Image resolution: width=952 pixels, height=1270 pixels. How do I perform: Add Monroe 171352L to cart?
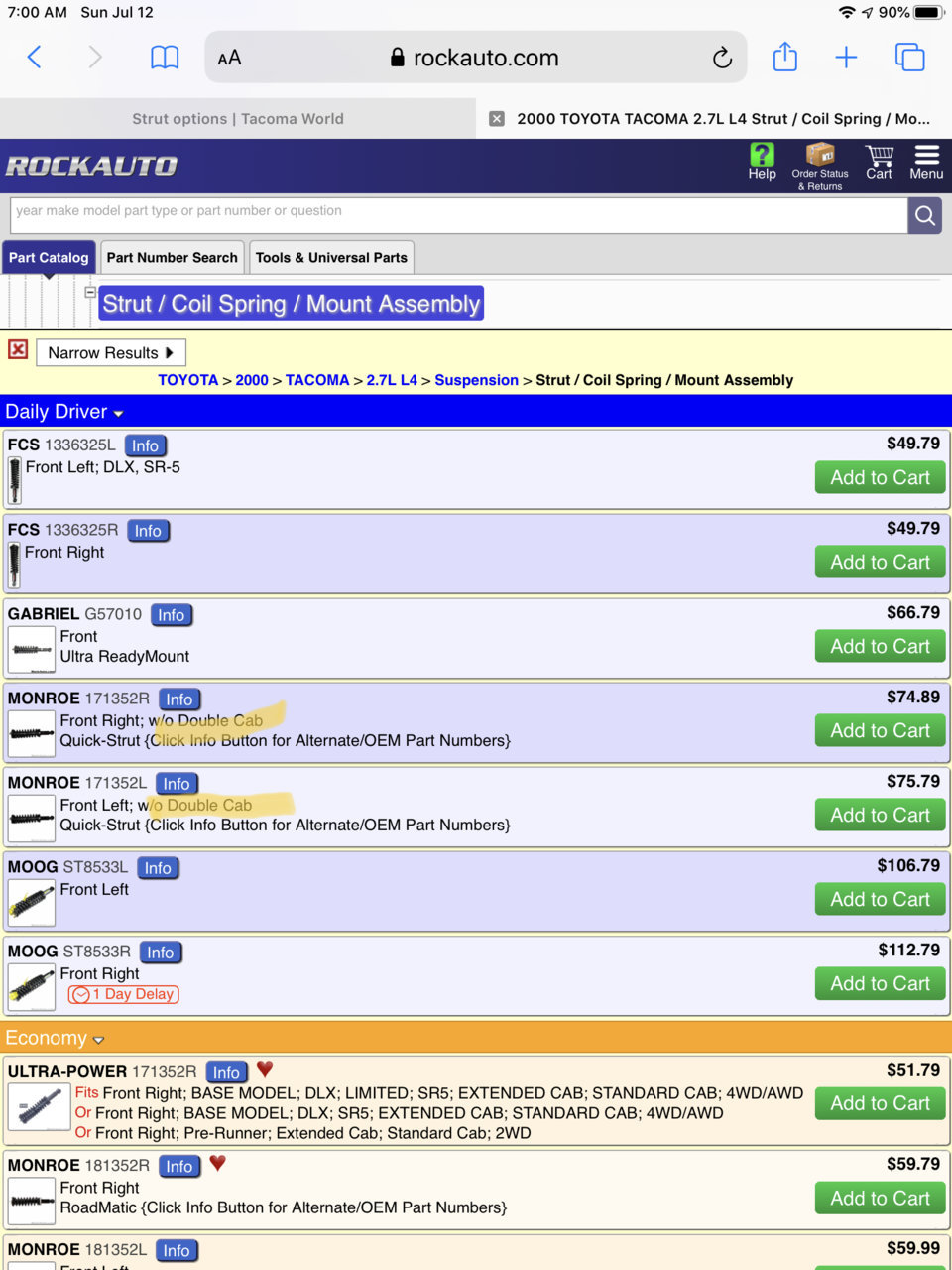point(880,815)
